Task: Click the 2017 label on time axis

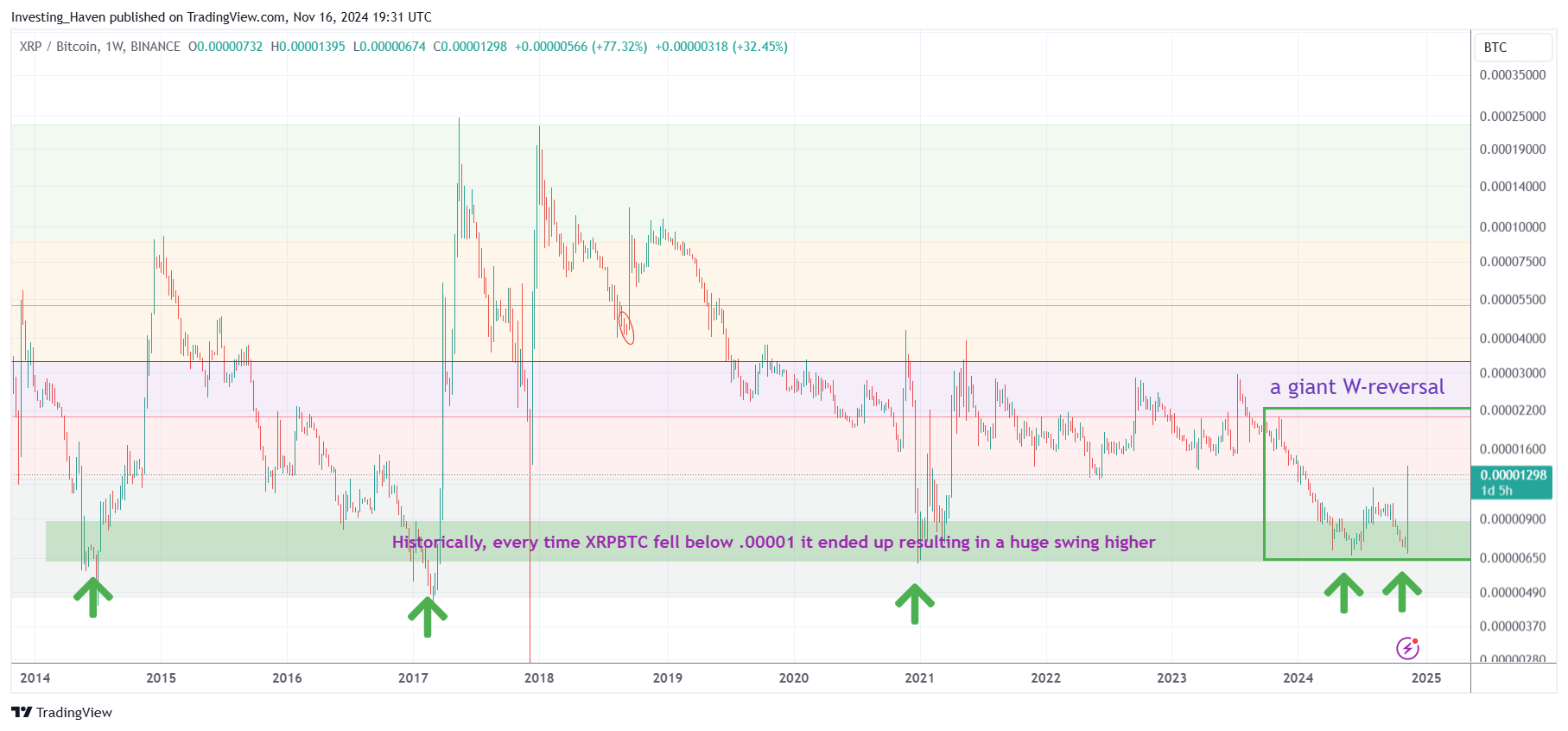Action: tap(413, 678)
